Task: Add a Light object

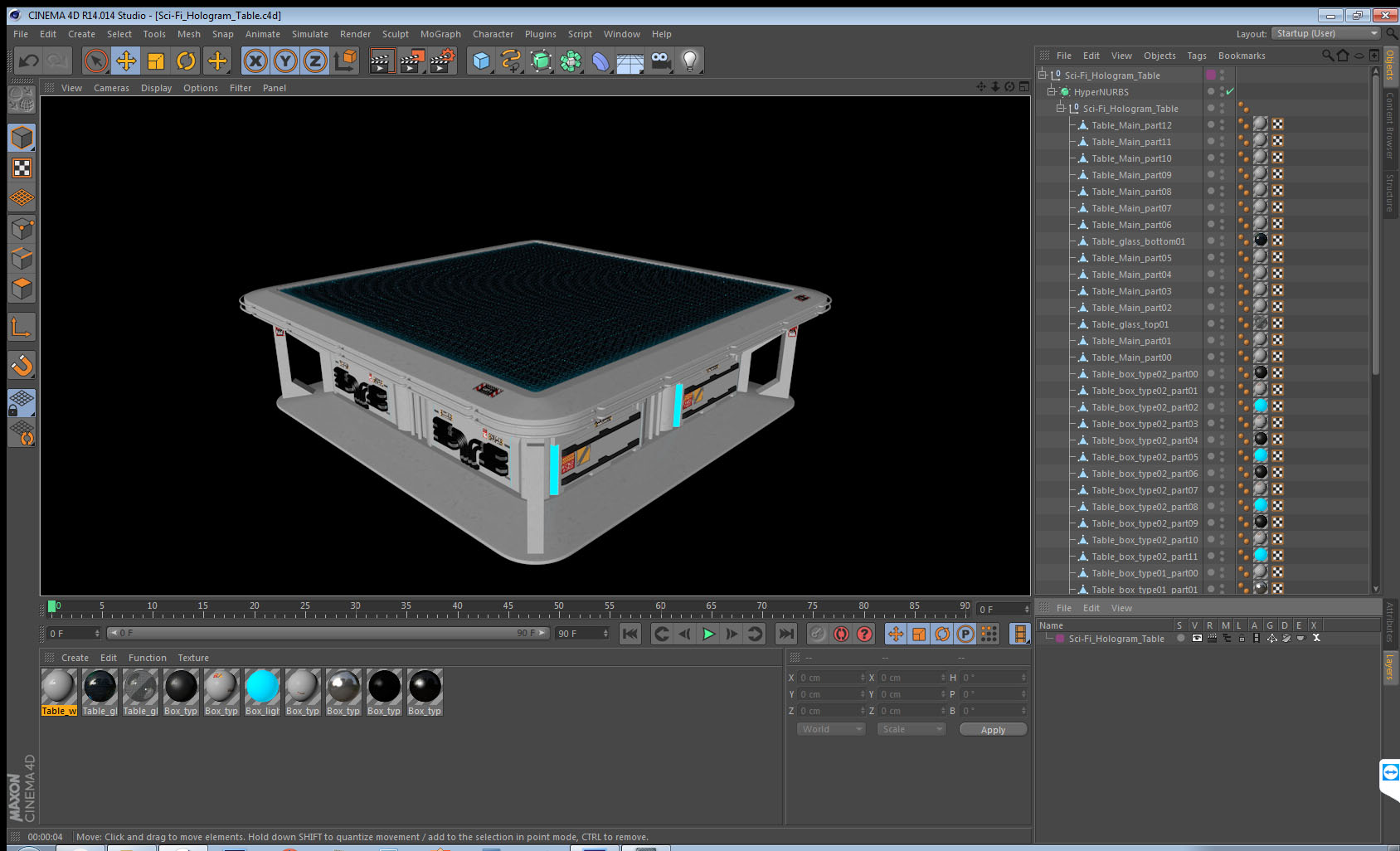Action: (x=690, y=61)
